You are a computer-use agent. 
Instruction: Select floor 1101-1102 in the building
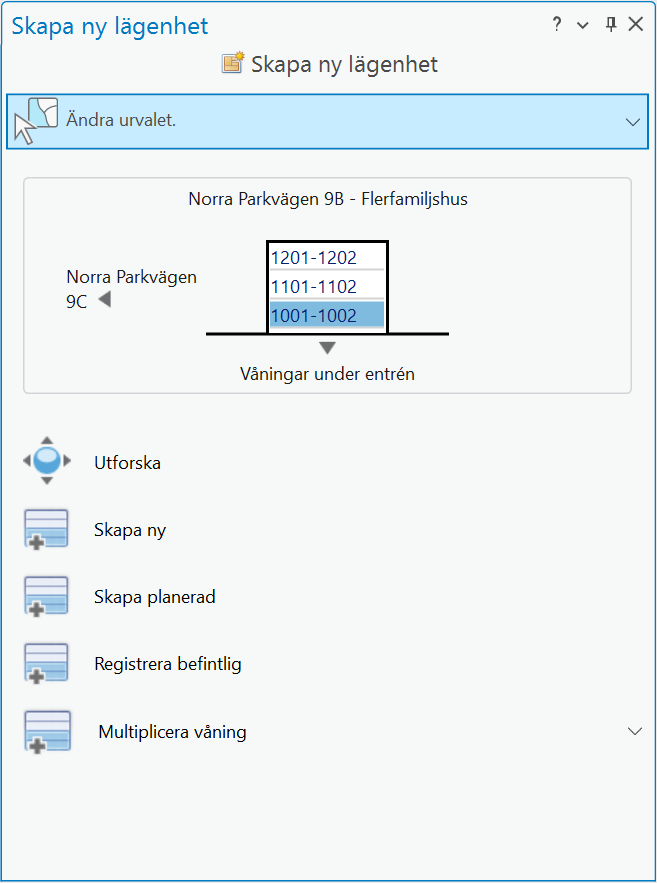tap(327, 286)
